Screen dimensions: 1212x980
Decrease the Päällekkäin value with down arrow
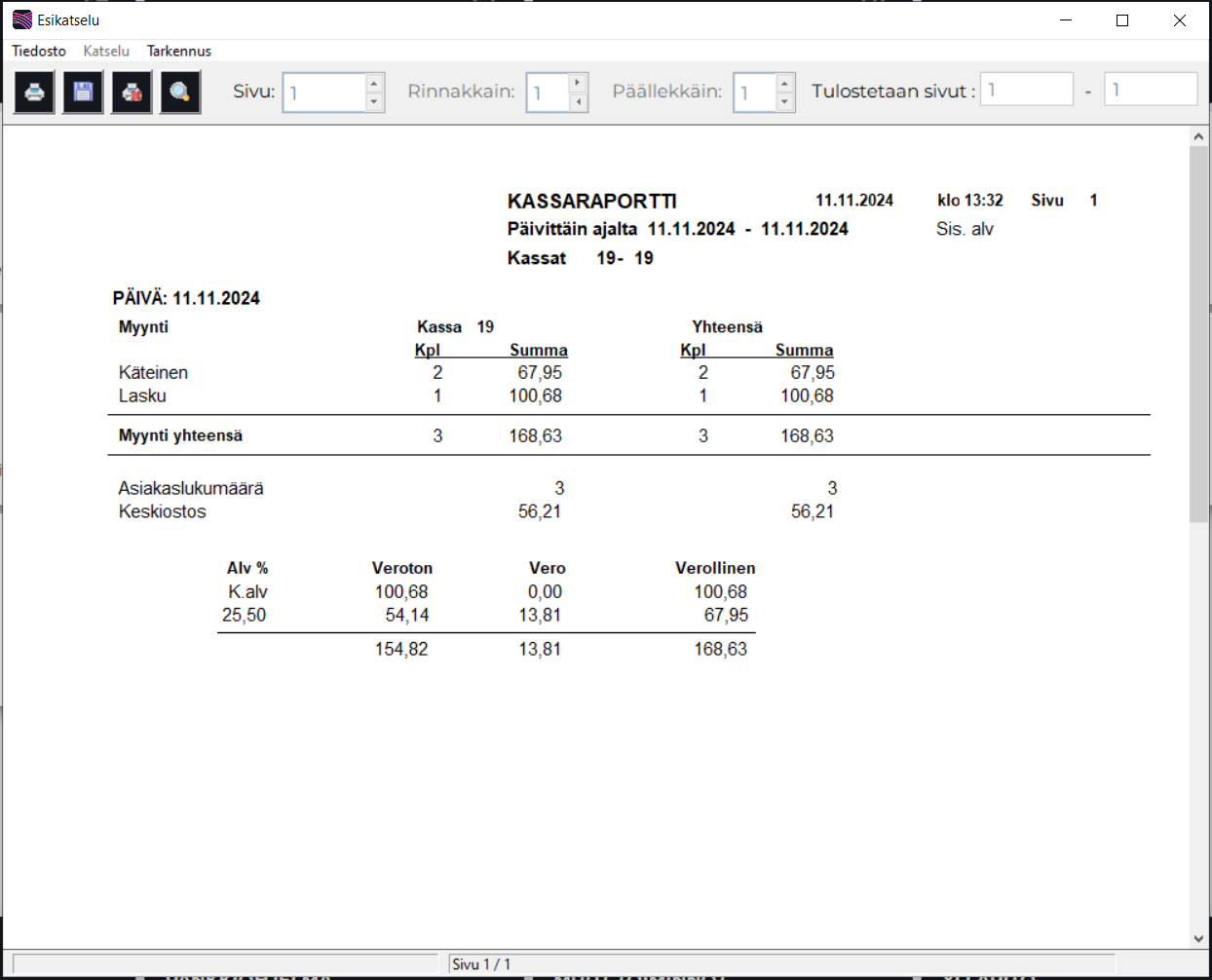click(x=785, y=102)
